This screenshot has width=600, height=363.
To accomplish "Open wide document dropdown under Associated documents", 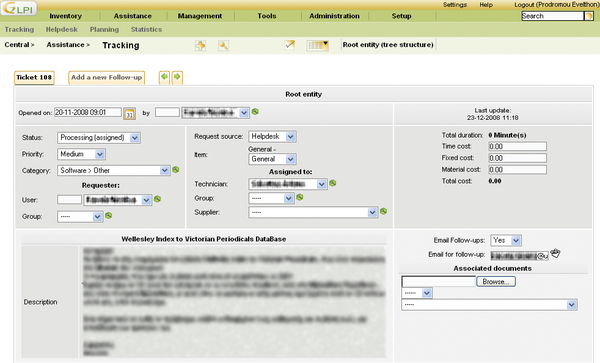I will tap(489, 305).
